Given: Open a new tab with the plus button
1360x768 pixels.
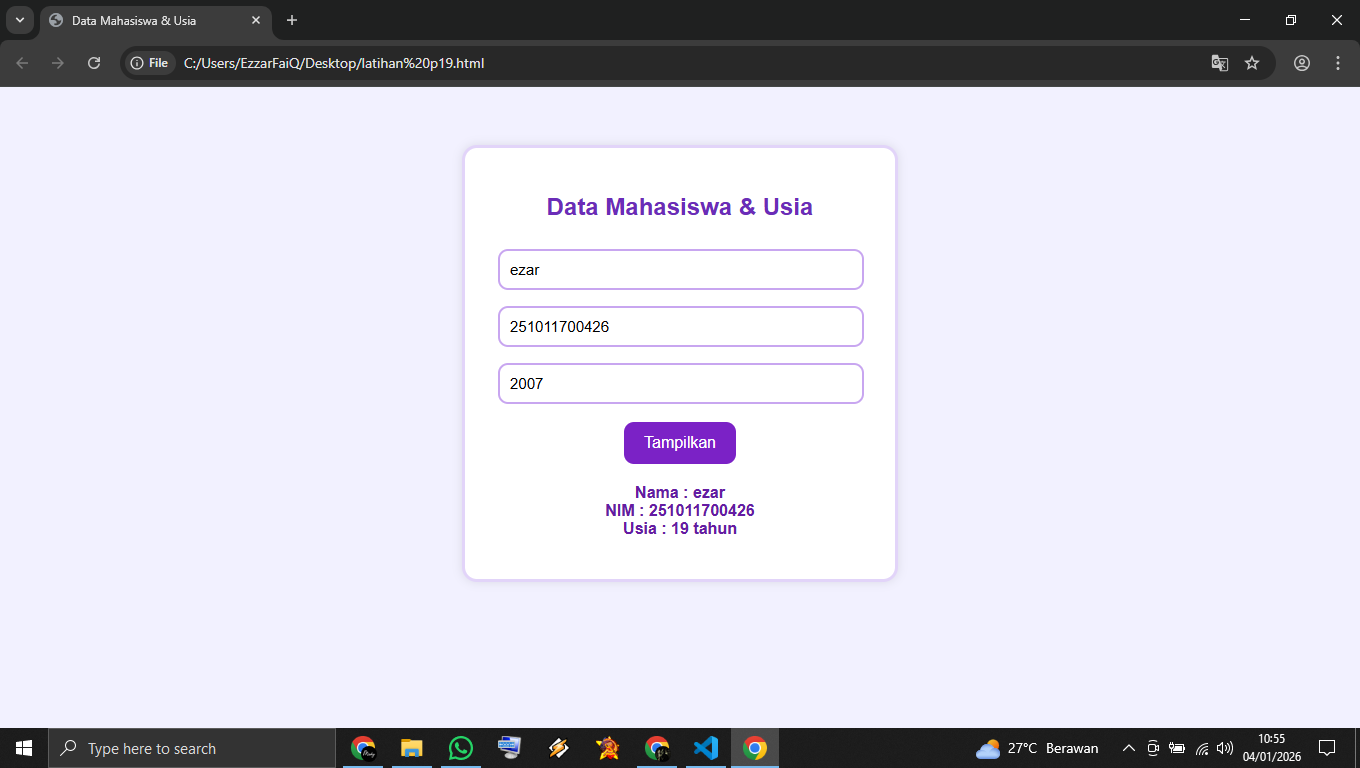Looking at the screenshot, I should [292, 20].
